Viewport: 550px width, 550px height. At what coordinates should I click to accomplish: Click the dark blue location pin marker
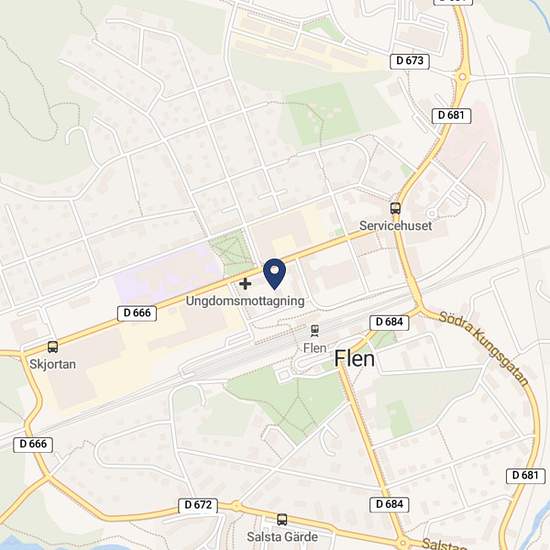coord(275,274)
